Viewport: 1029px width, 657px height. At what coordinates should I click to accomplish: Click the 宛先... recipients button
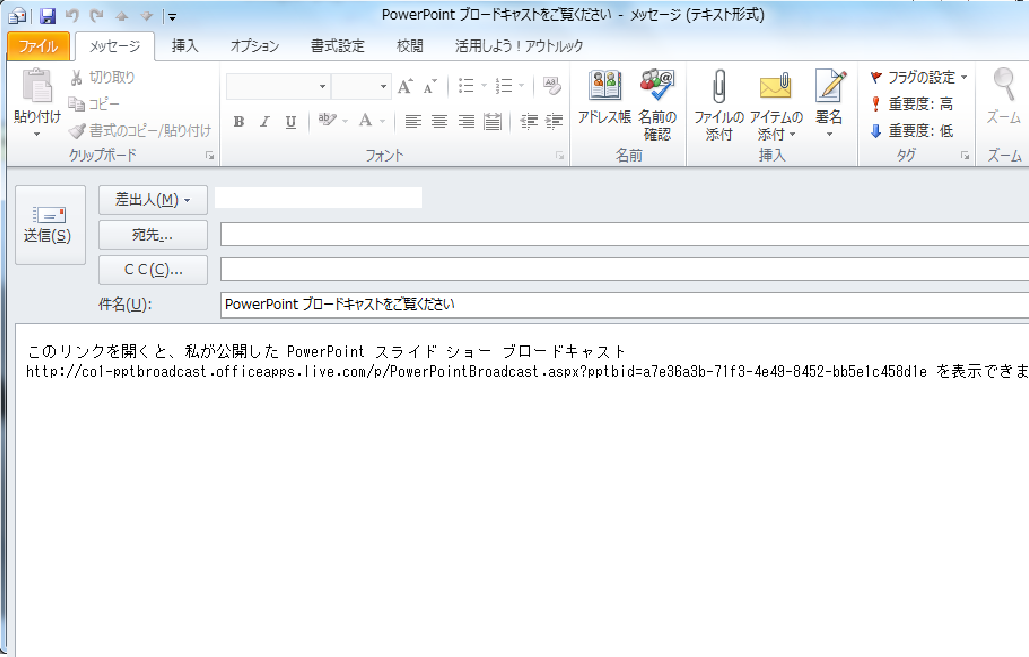[153, 235]
